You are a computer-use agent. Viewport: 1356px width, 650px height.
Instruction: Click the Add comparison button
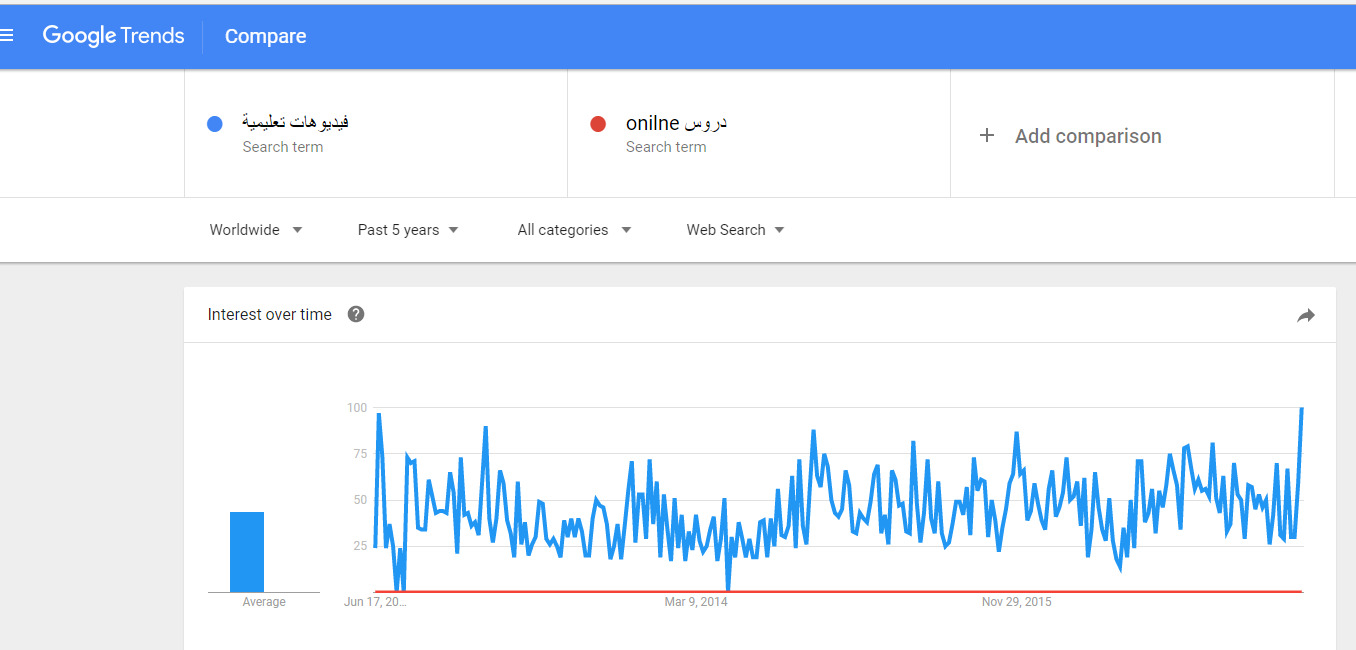(x=1087, y=136)
